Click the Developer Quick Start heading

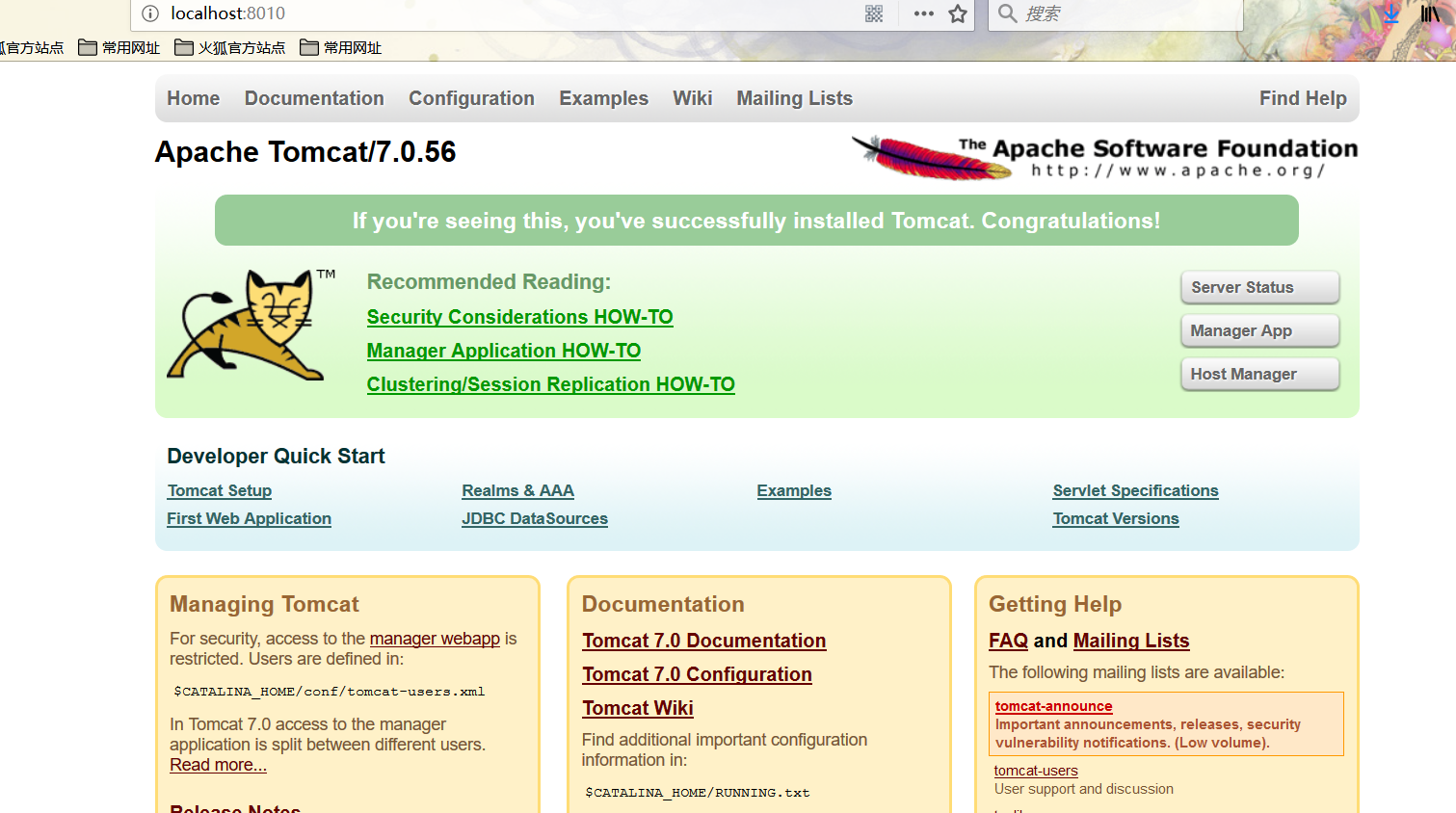pos(276,457)
